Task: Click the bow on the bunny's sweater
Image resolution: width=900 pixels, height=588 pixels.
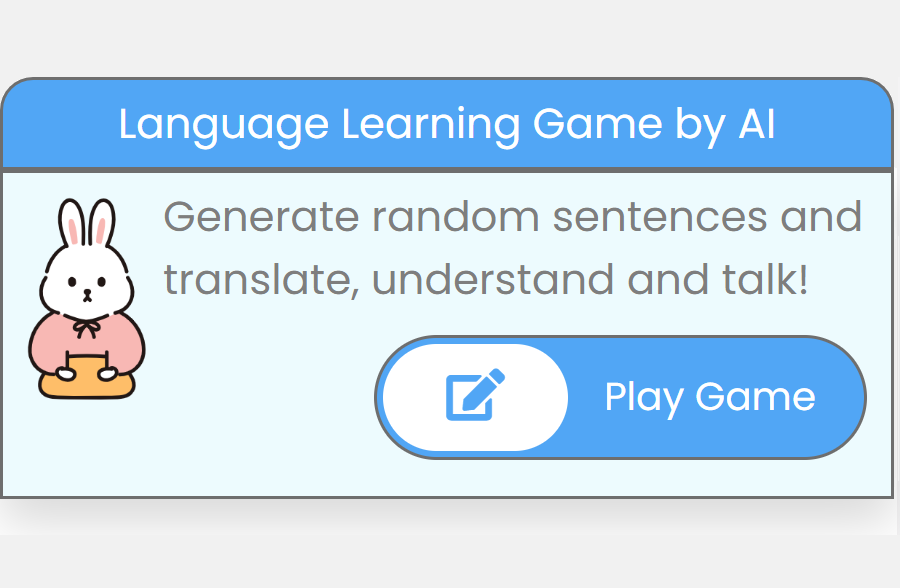Action: tap(85, 325)
